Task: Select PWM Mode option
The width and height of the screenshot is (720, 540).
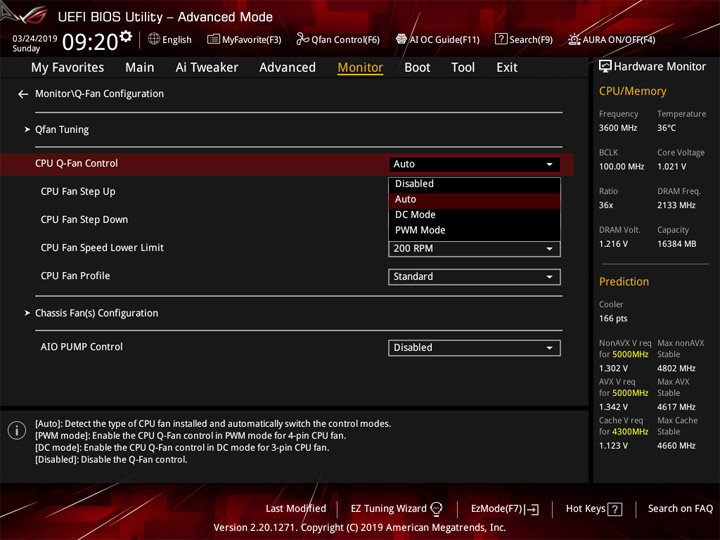Action: 474,230
